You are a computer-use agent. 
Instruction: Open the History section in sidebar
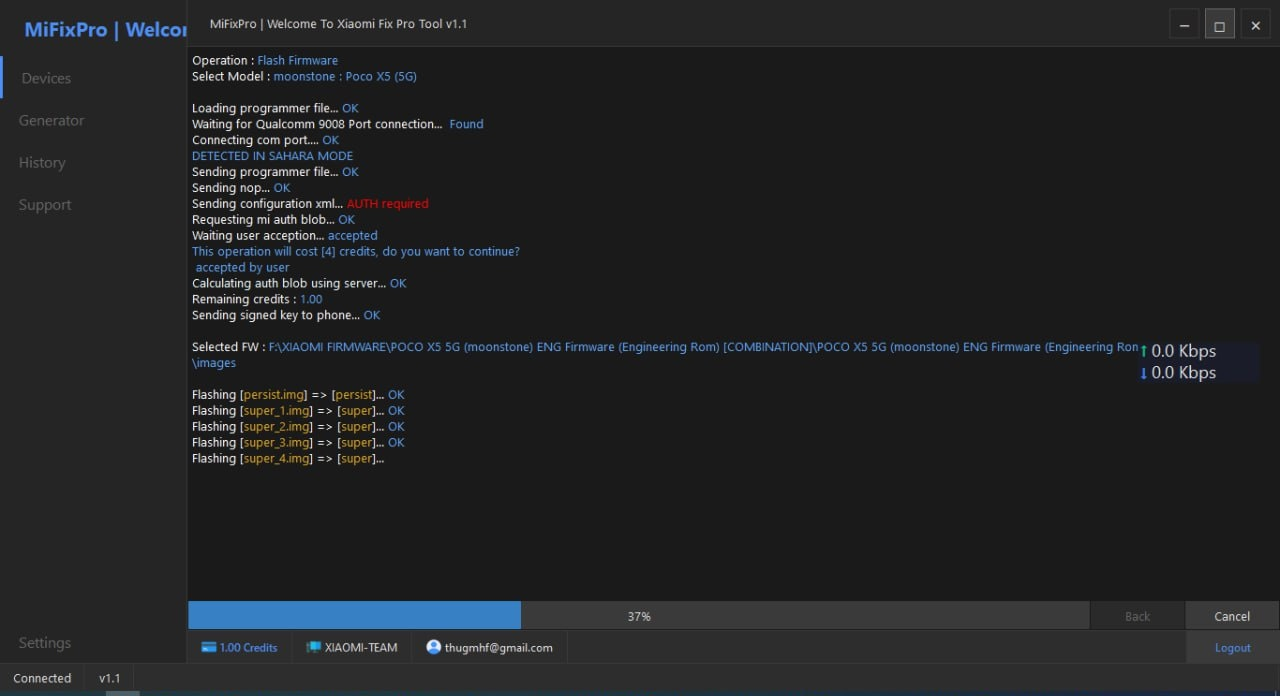(42, 162)
